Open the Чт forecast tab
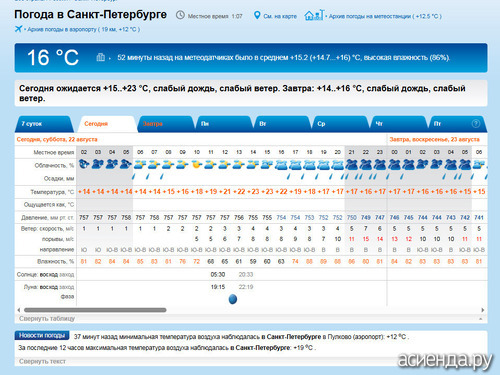This screenshot has width=500, height=375. pos(398,124)
